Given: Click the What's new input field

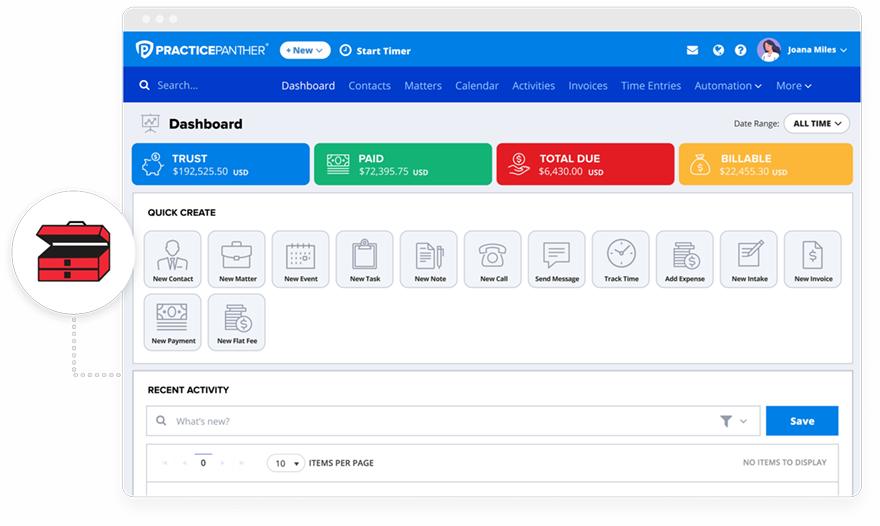Looking at the screenshot, I should [440, 421].
